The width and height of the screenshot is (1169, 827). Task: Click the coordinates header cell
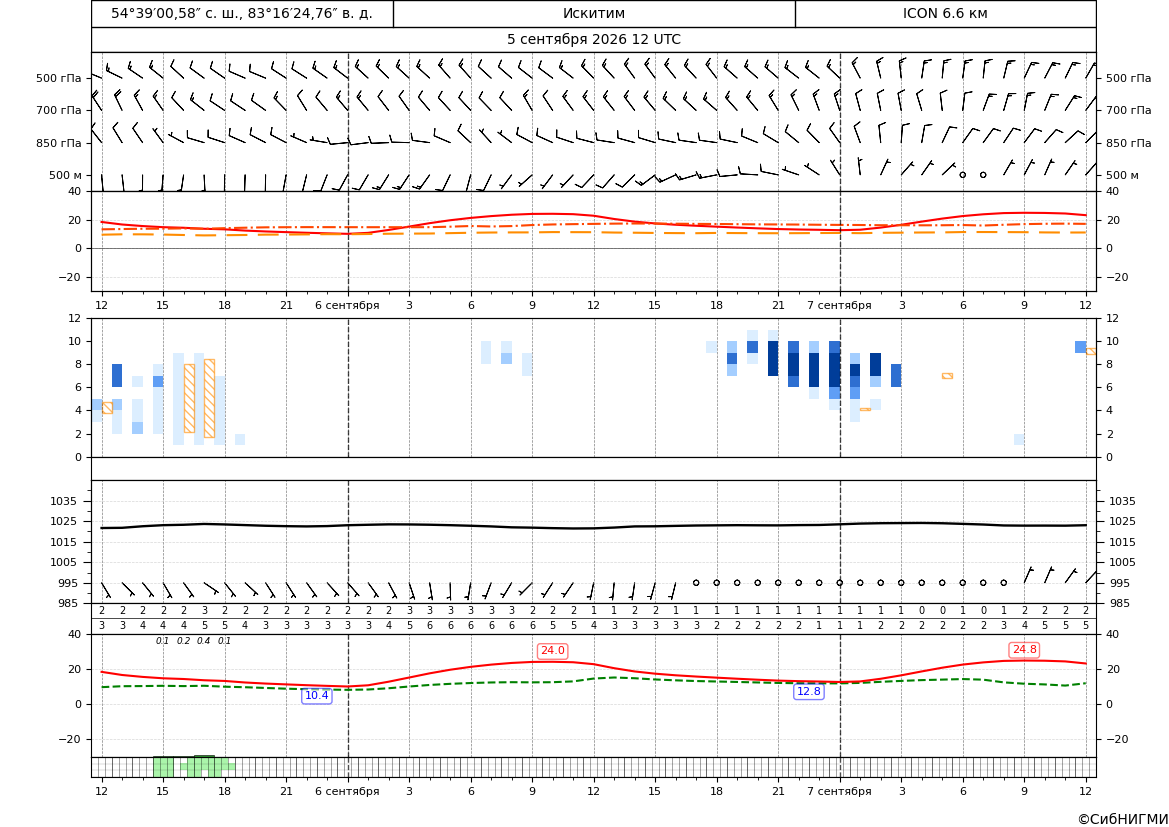[242, 13]
